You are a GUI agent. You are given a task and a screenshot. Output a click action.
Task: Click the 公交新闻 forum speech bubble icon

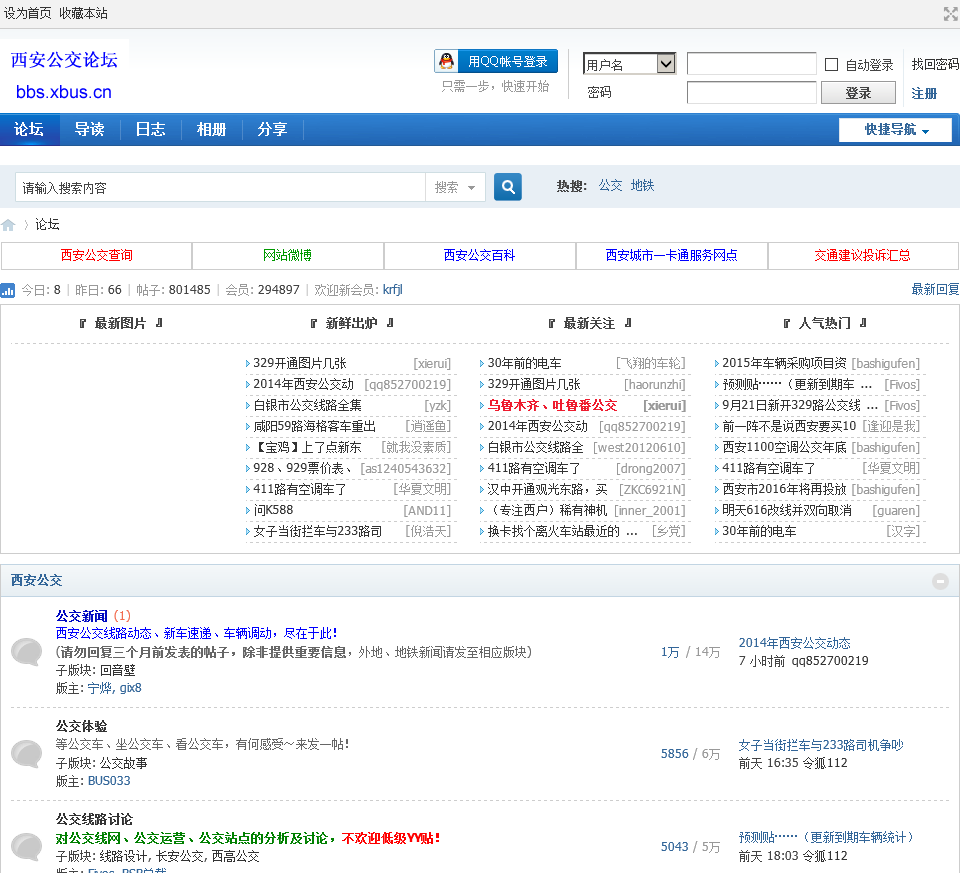27,652
